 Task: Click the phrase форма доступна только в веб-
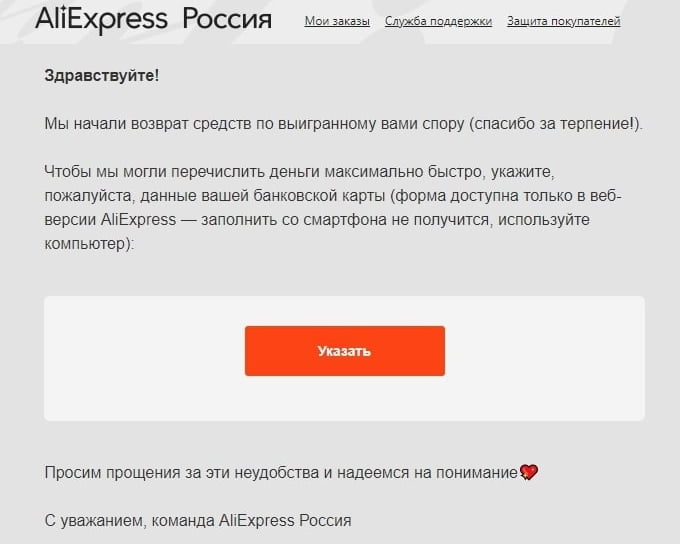tap(507, 196)
